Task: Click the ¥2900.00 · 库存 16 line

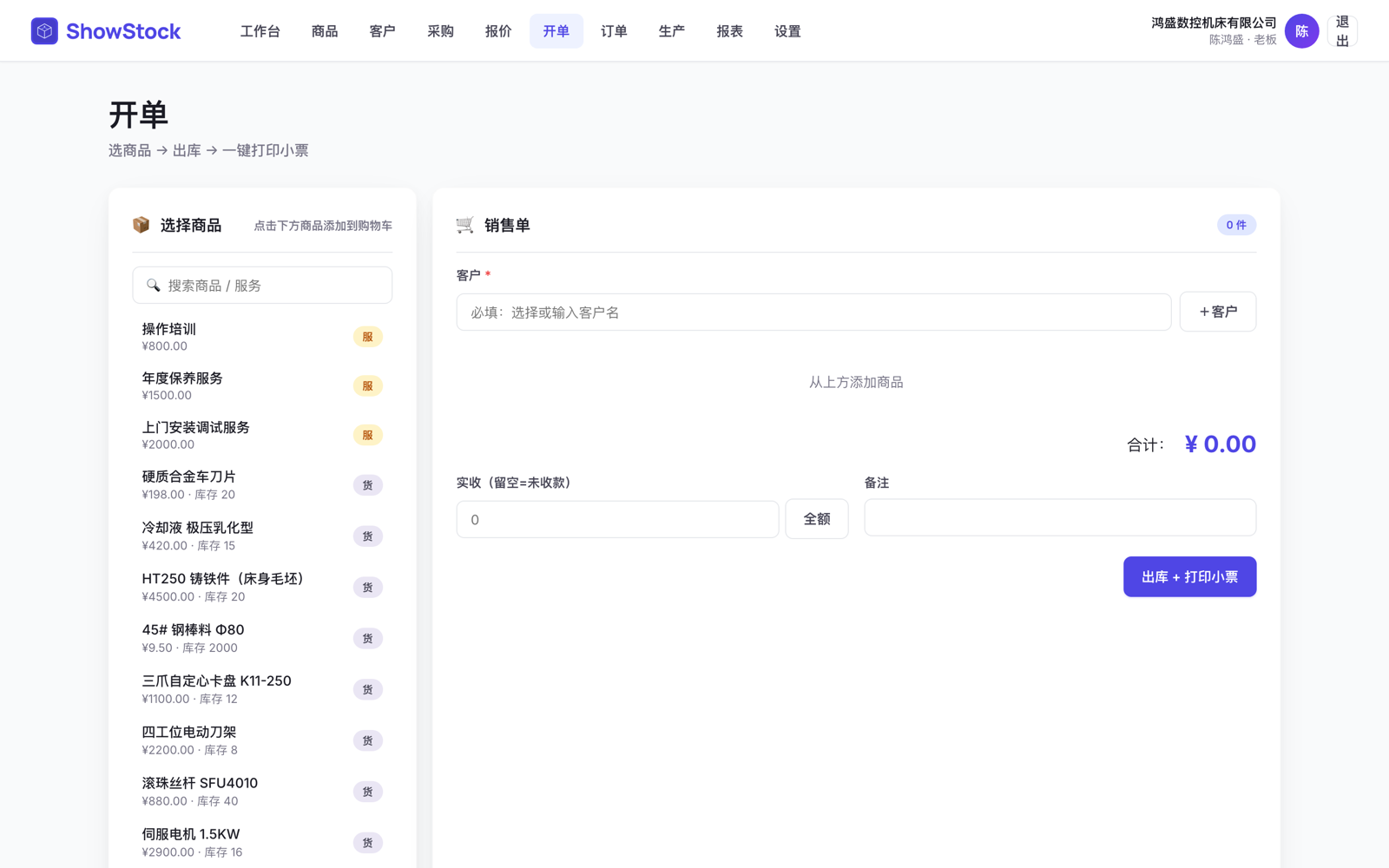Action: (x=192, y=852)
